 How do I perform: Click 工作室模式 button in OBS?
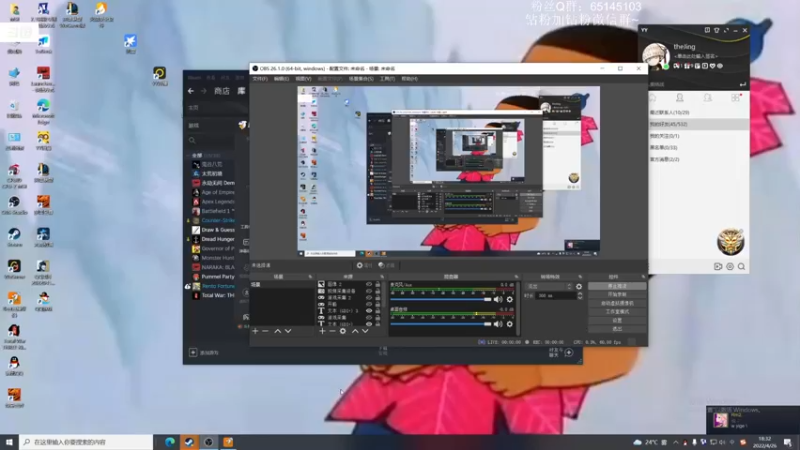[617, 312]
